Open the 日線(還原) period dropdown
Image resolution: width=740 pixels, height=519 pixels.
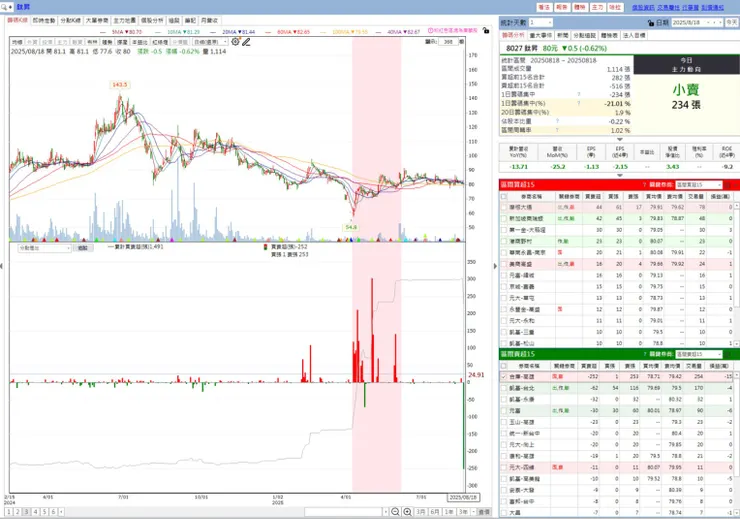tap(210, 42)
